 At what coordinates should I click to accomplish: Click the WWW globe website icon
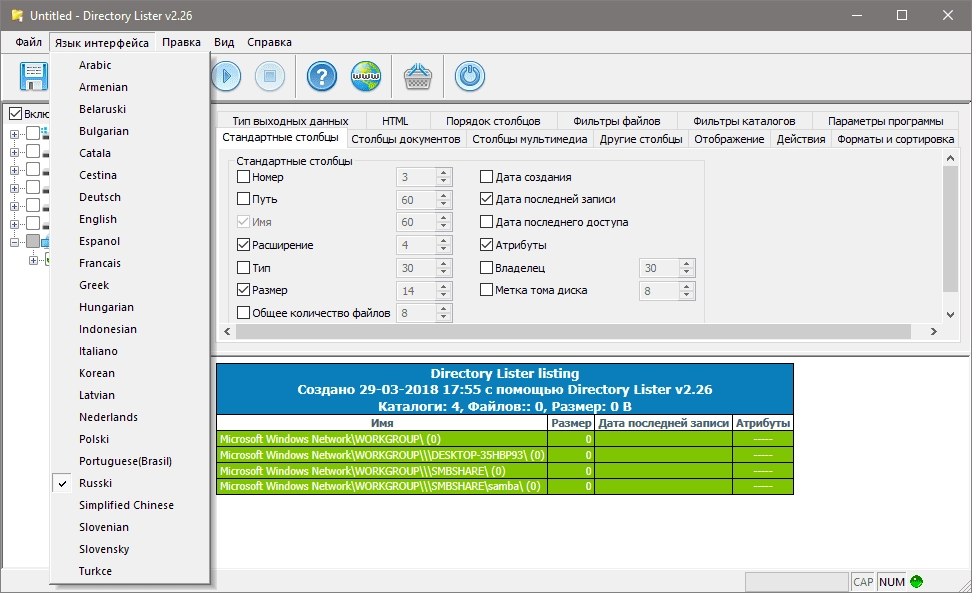366,77
